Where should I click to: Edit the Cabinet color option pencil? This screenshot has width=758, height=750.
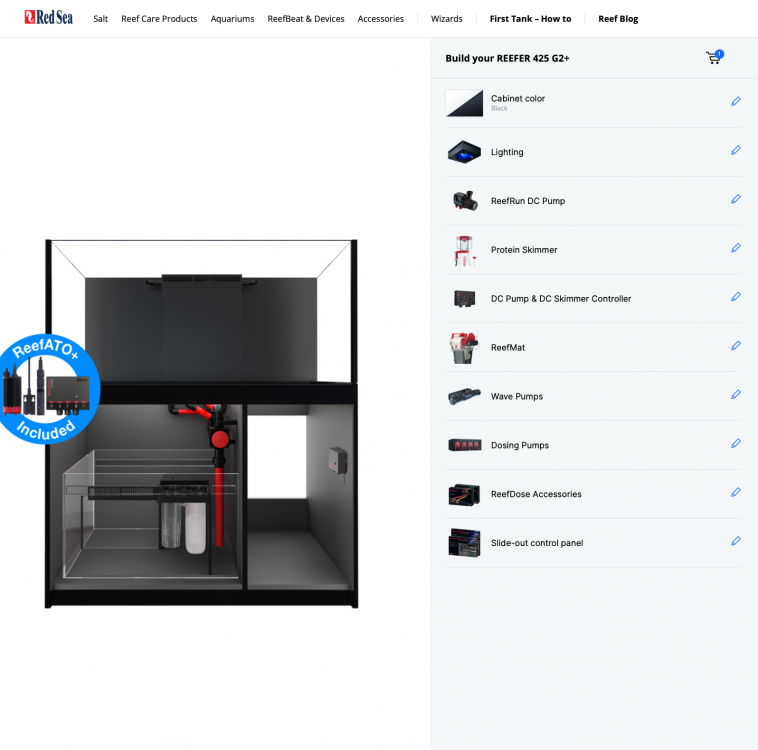pyautogui.click(x=735, y=102)
